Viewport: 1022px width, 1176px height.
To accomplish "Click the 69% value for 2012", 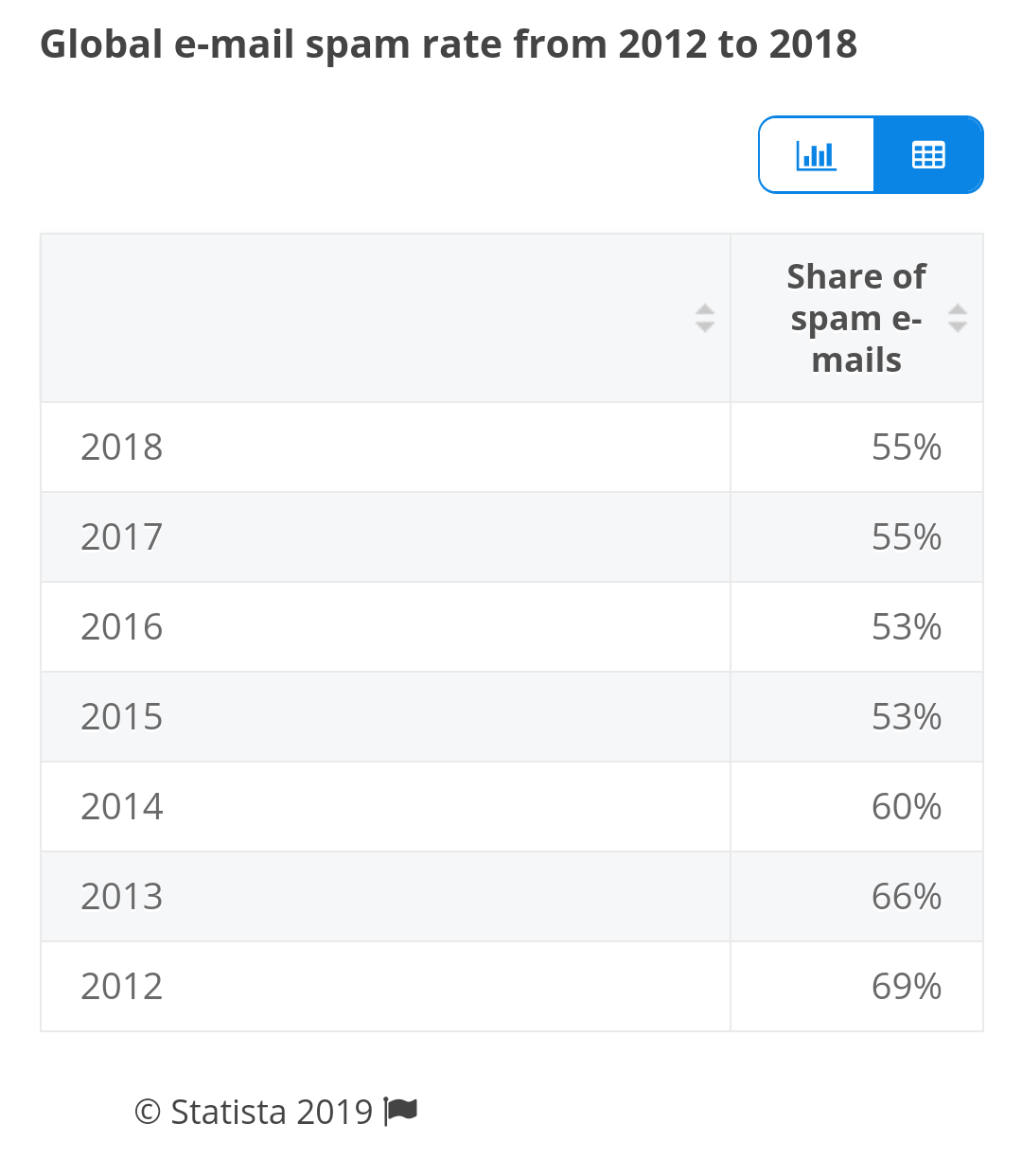I will [907, 986].
